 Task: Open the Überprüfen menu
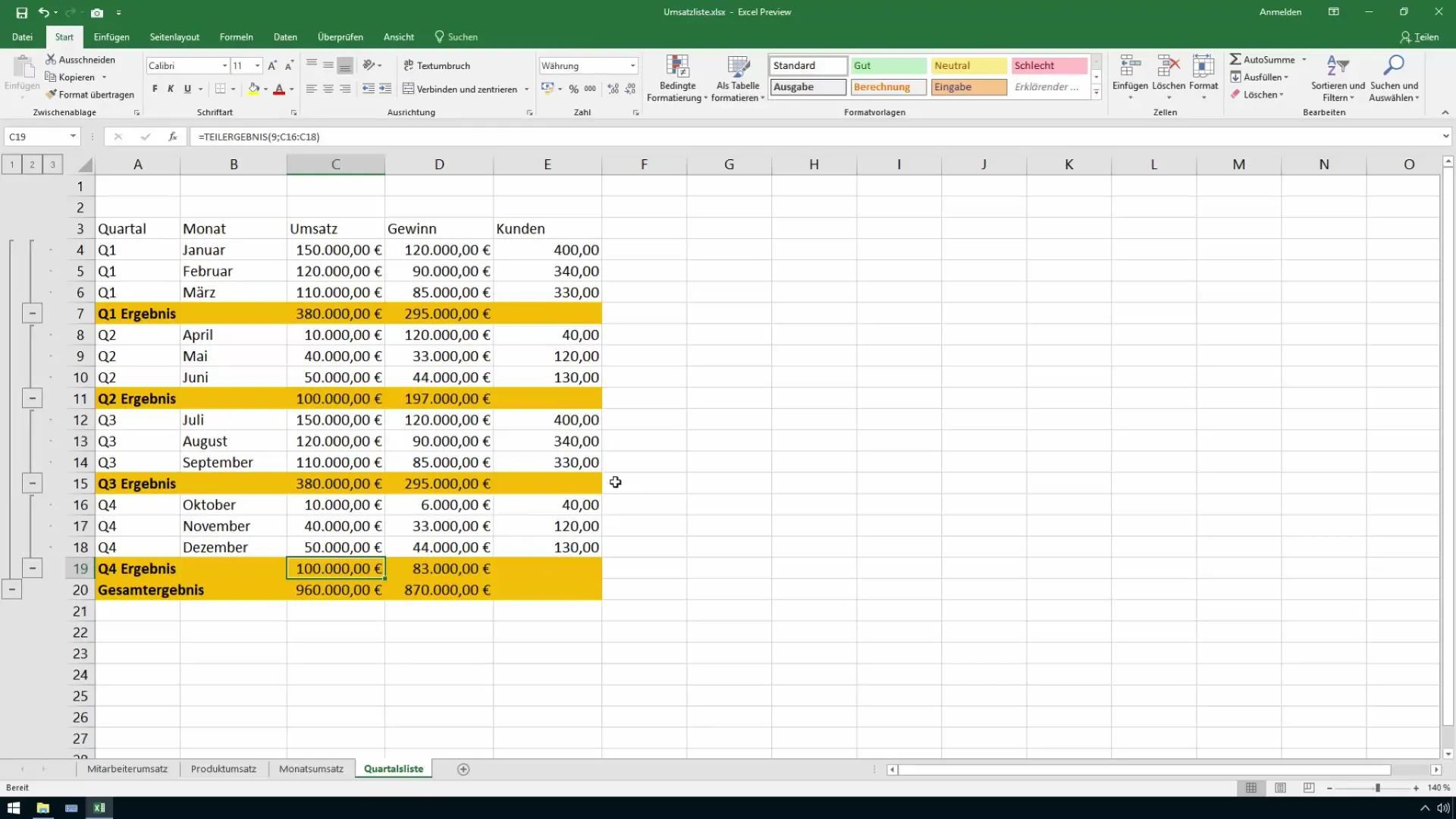pyautogui.click(x=341, y=37)
